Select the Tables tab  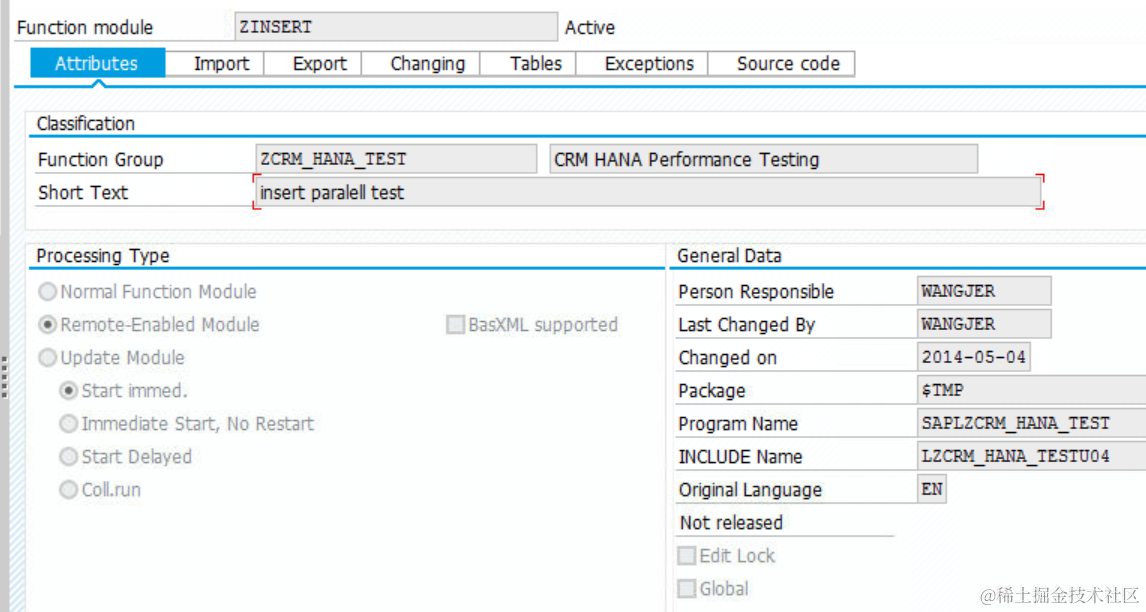(535, 64)
